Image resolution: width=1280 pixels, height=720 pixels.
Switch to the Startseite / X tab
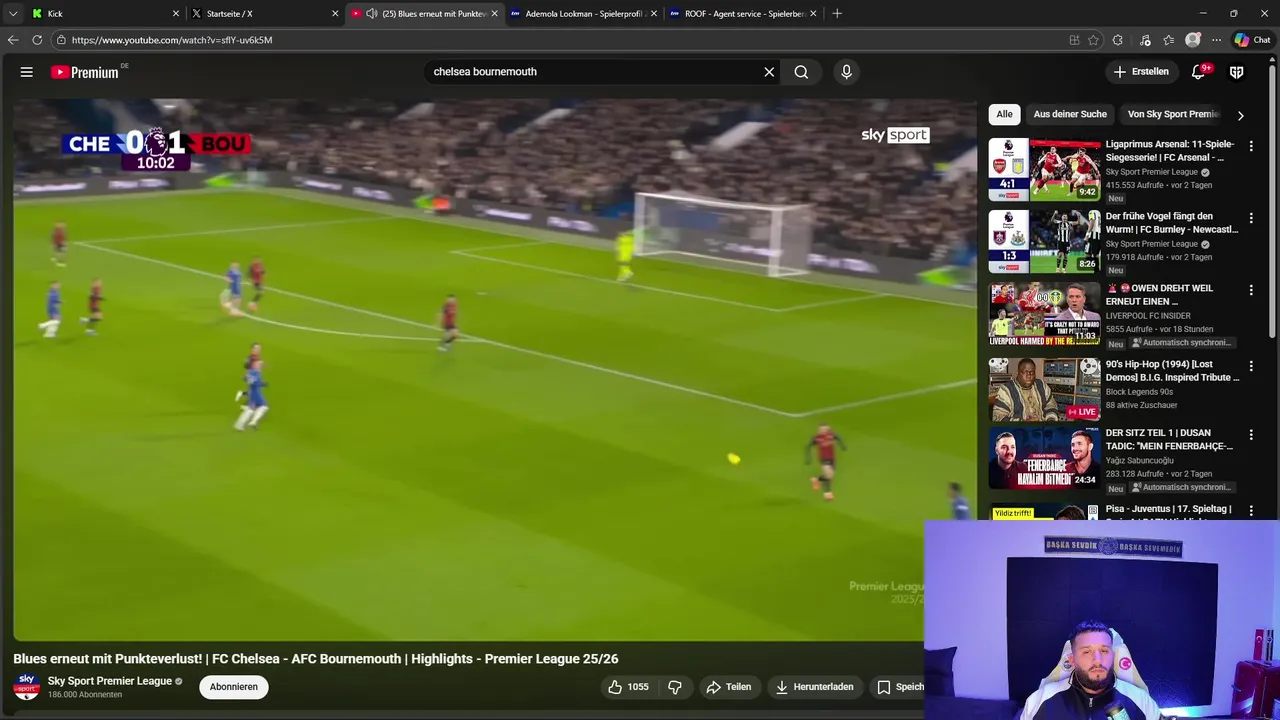click(x=265, y=14)
